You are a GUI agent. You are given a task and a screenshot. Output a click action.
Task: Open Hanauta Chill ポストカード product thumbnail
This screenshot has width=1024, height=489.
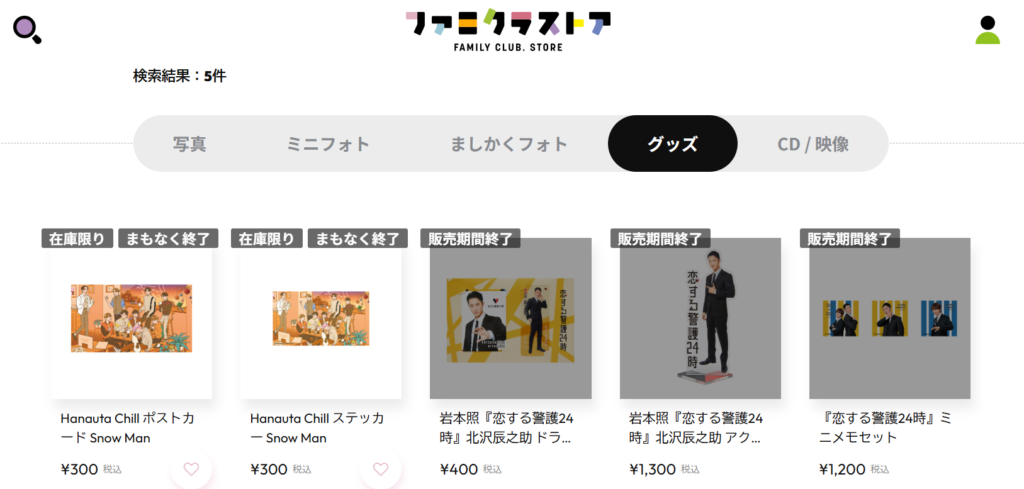[x=131, y=319]
